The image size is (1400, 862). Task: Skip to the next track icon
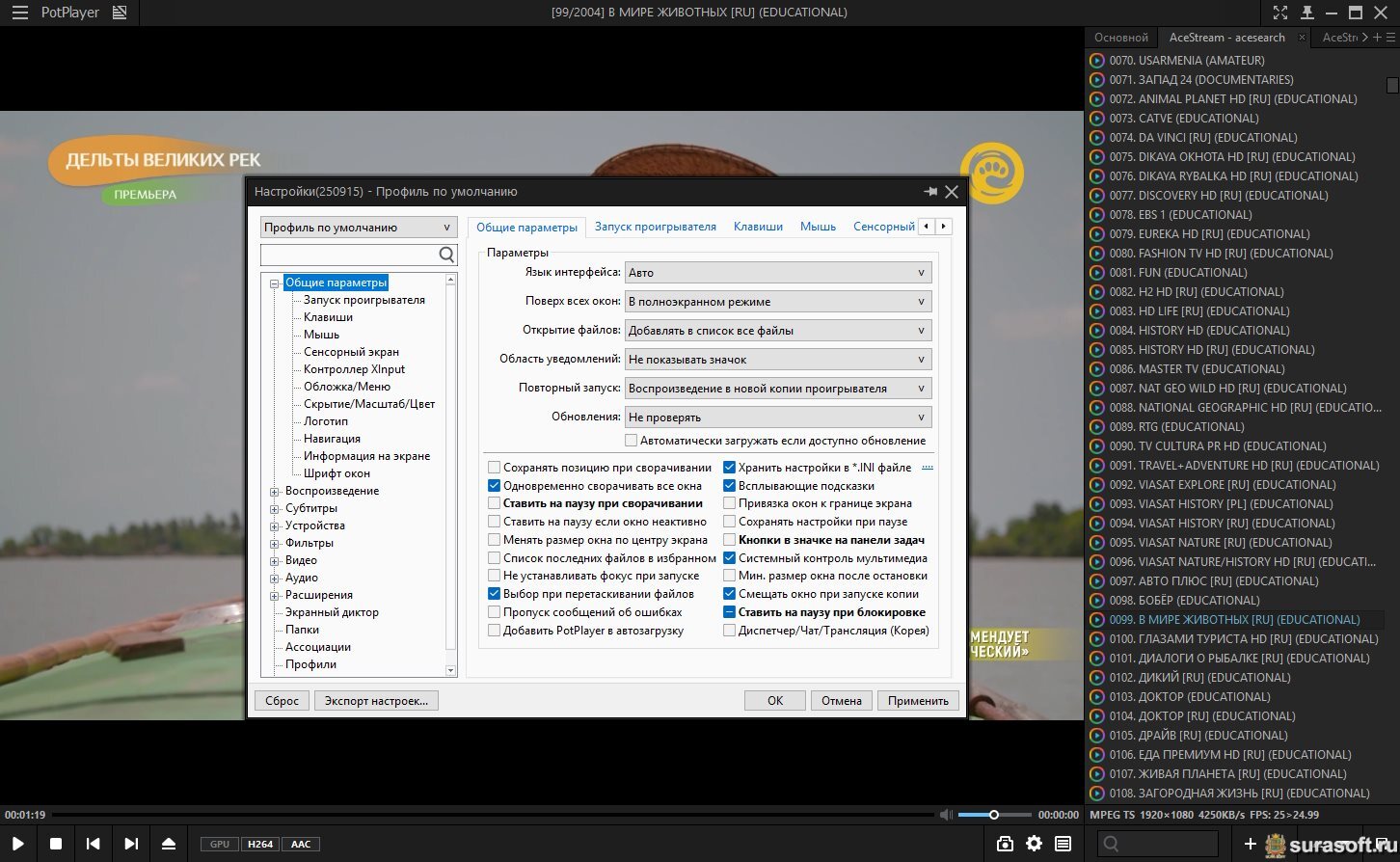click(131, 844)
